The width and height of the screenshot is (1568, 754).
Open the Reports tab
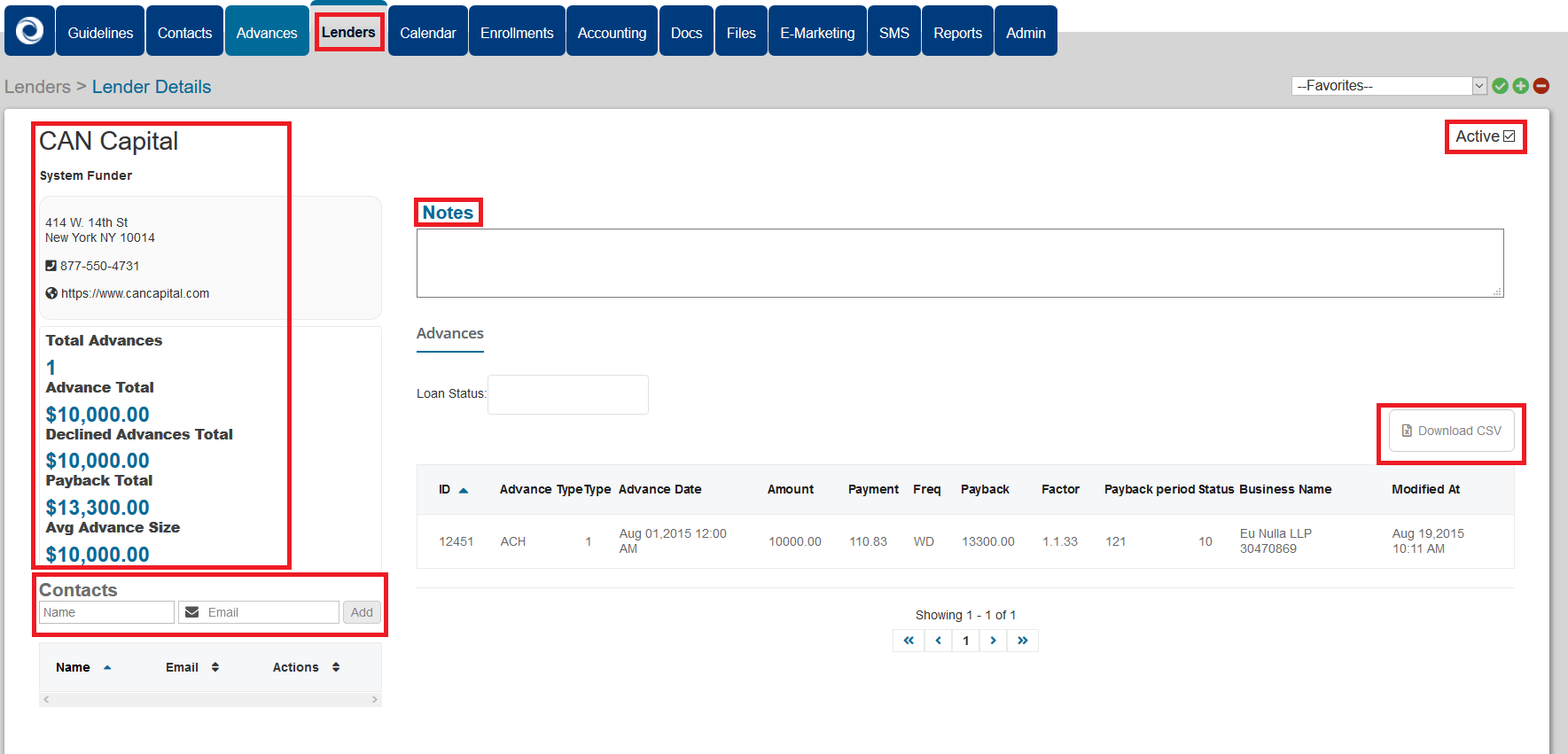957,32
